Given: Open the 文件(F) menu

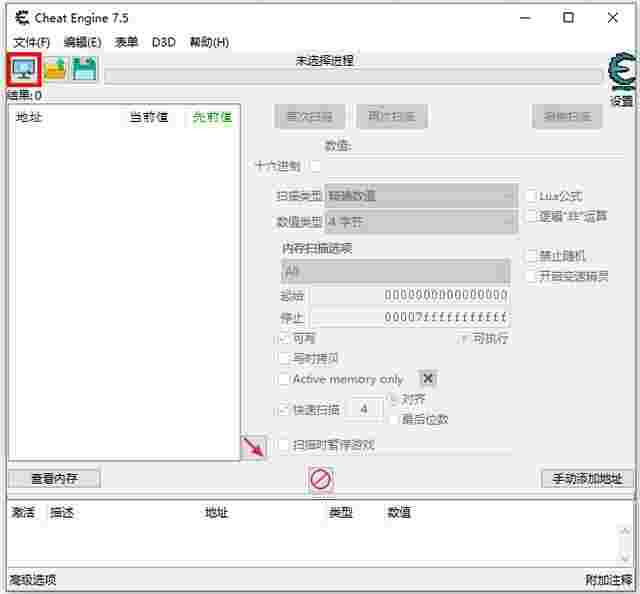Looking at the screenshot, I should (31, 42).
